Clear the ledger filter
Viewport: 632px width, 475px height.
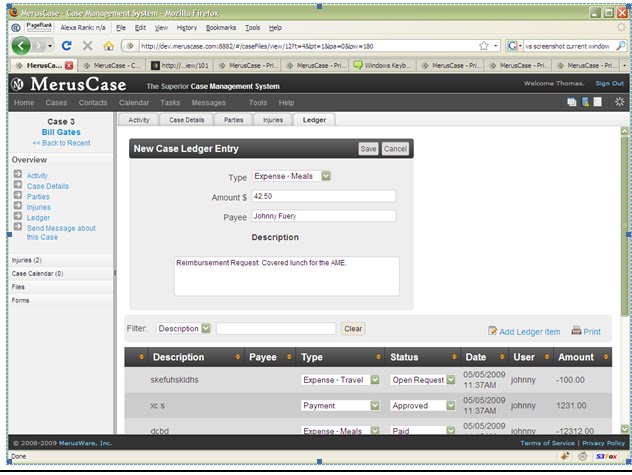click(x=353, y=329)
